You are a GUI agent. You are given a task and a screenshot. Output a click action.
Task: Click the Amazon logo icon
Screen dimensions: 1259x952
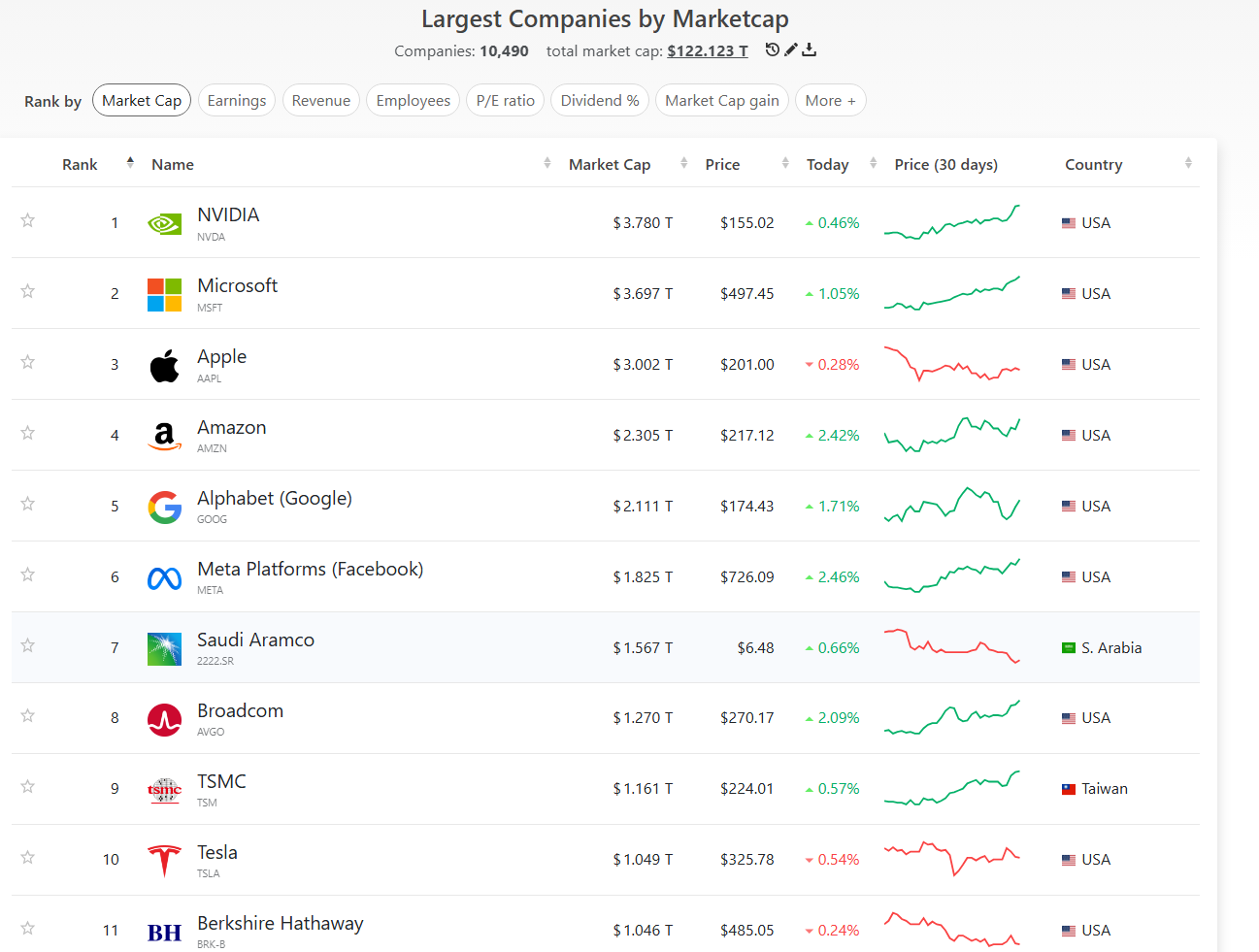pyautogui.click(x=164, y=437)
